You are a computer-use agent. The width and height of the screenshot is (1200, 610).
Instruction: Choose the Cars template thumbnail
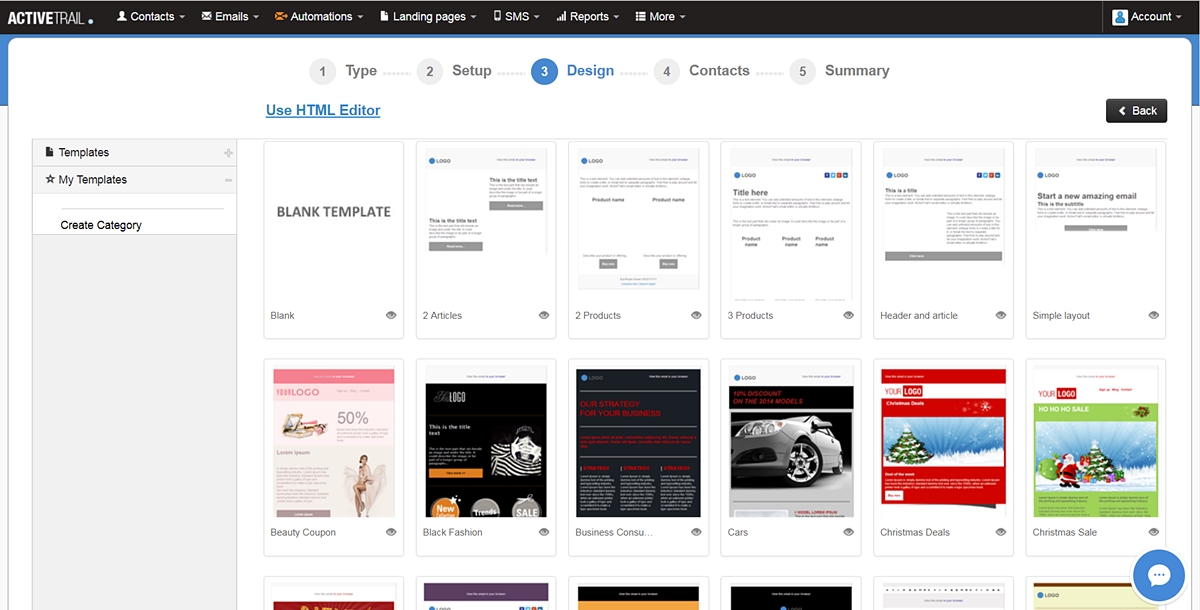(791, 441)
